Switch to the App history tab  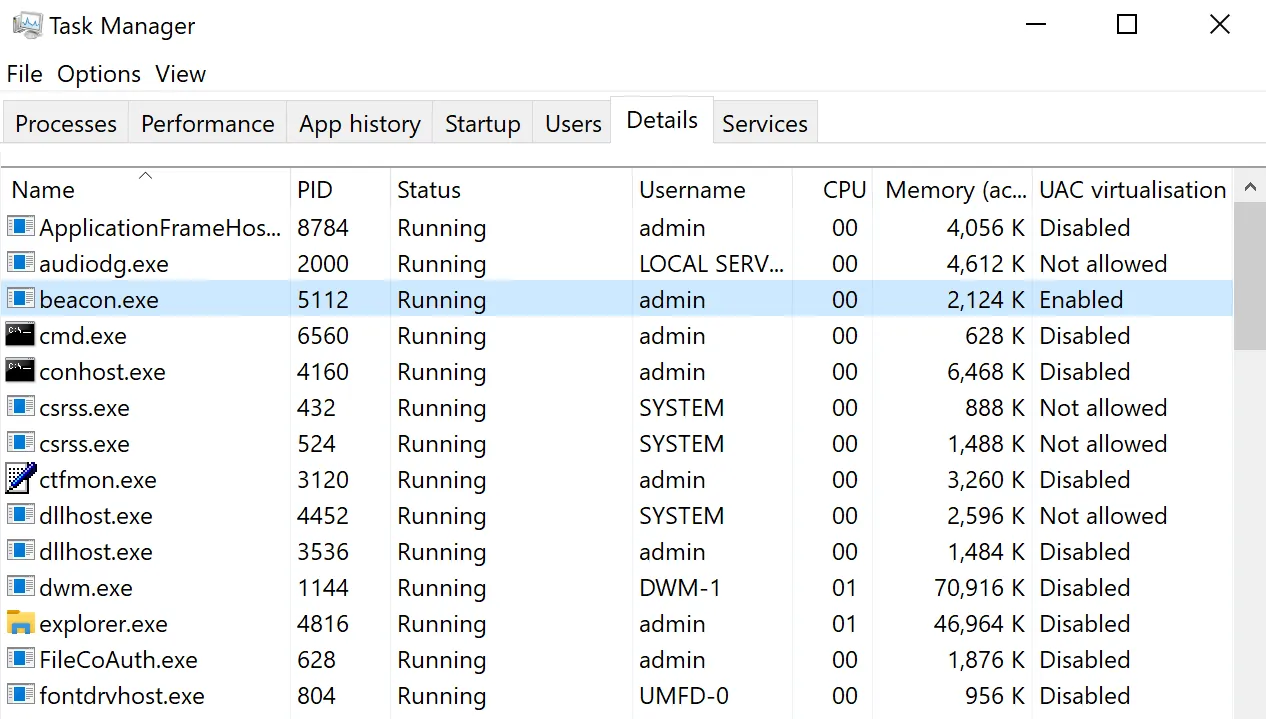click(x=360, y=123)
